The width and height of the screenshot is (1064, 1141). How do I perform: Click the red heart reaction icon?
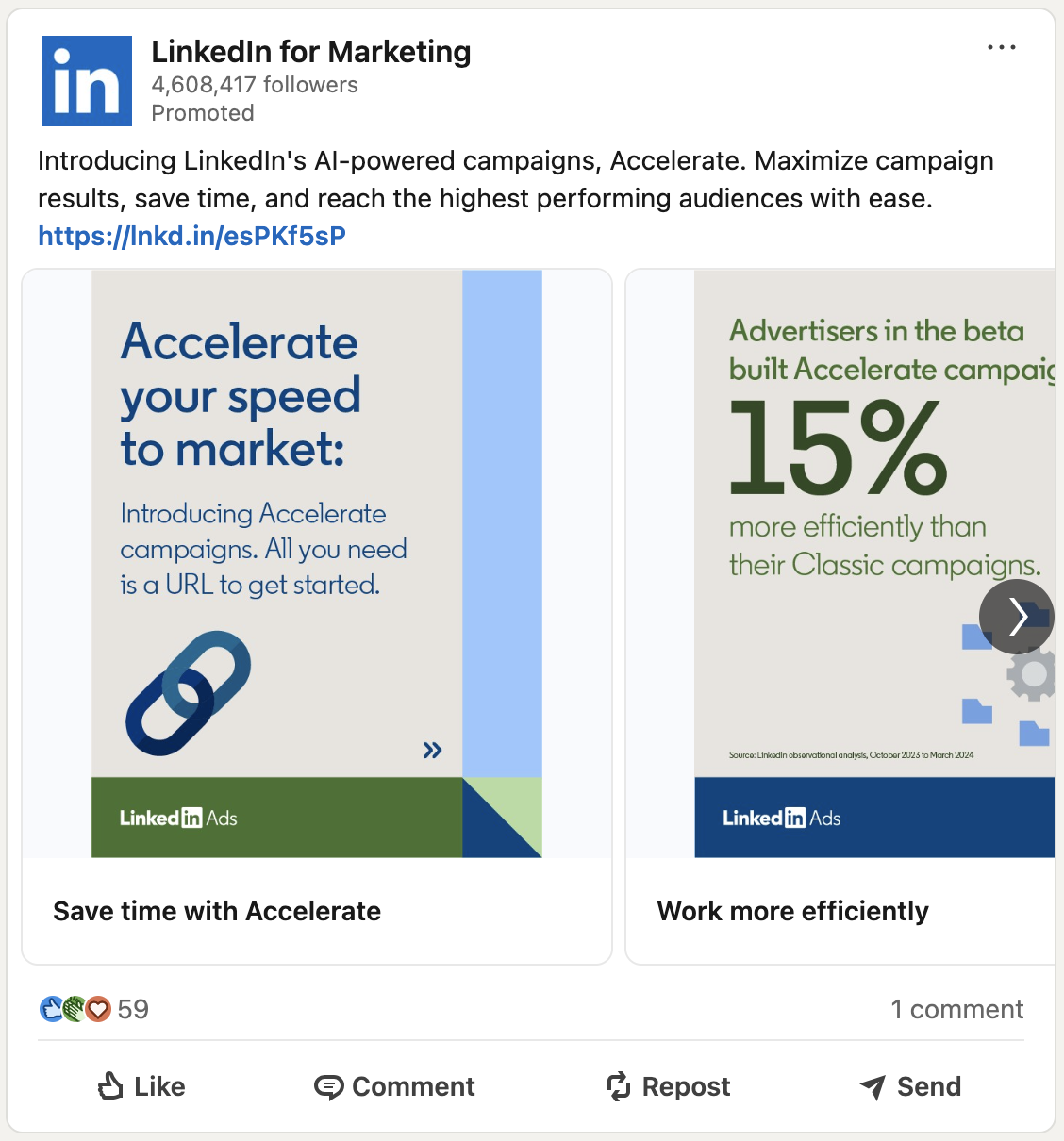tap(98, 1008)
